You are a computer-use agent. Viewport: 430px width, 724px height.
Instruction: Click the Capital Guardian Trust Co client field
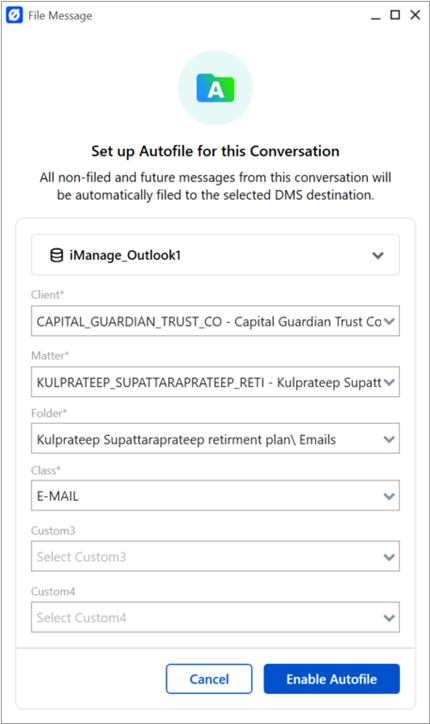[215, 321]
